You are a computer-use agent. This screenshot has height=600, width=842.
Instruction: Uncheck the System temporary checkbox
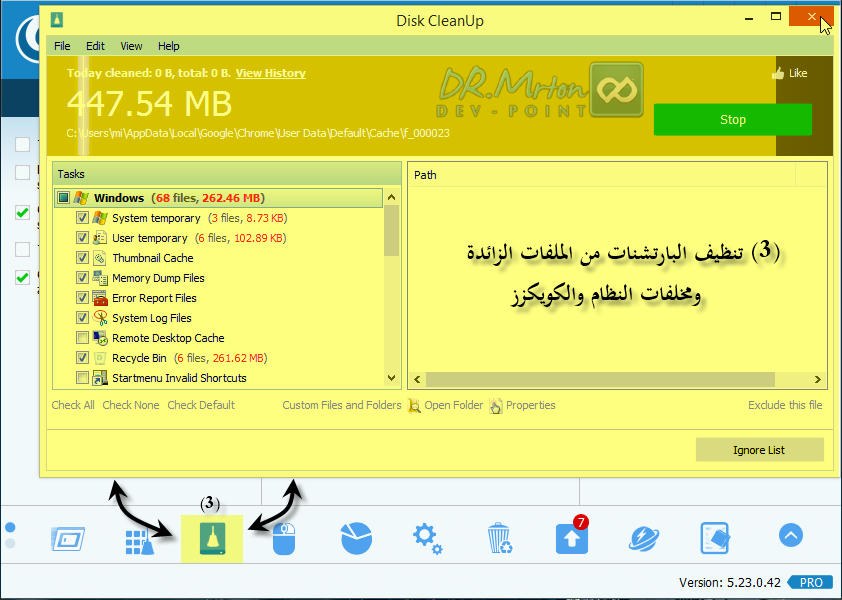coord(82,218)
